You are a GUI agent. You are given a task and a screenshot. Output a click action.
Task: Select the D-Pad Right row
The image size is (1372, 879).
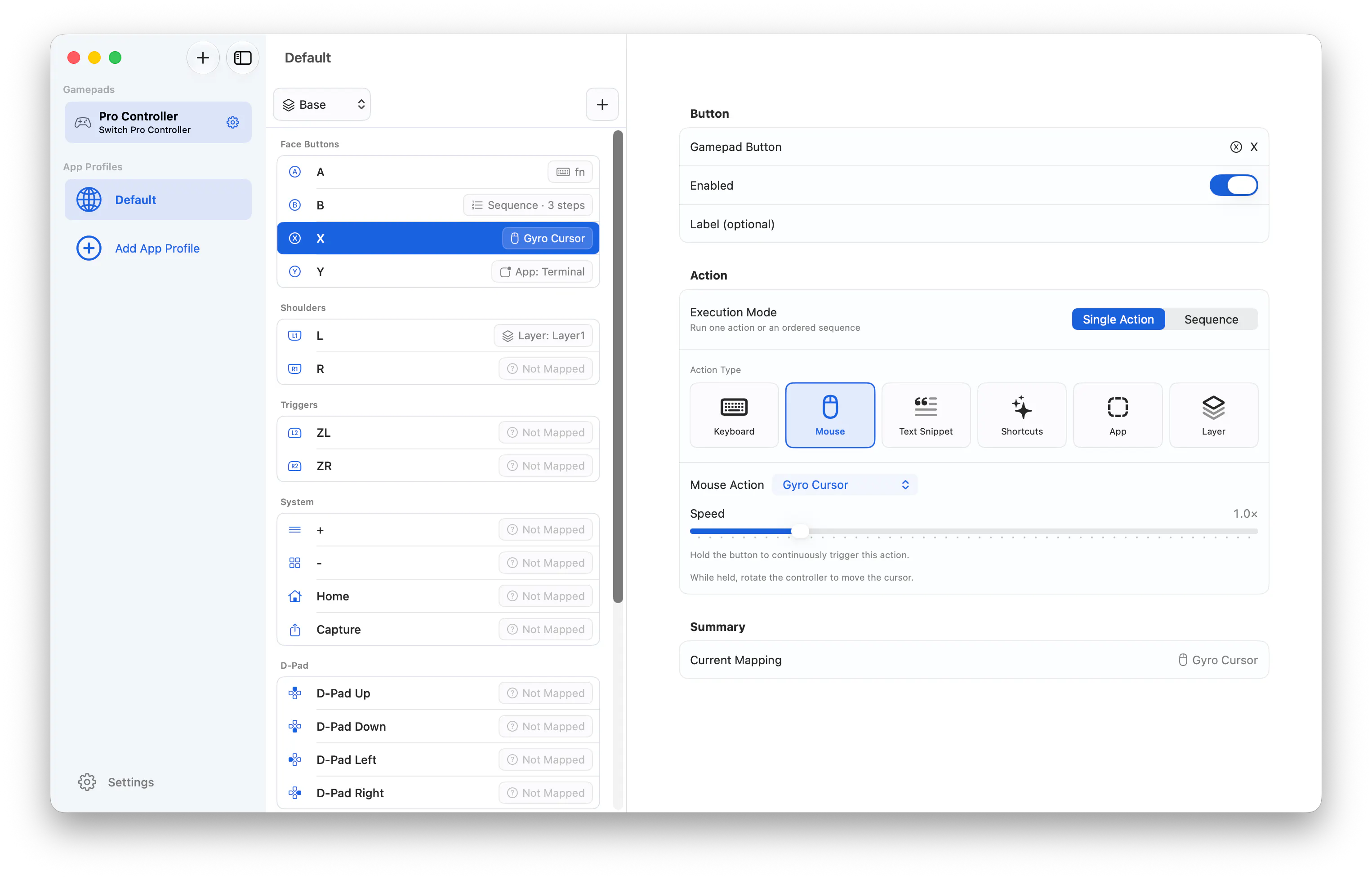click(x=438, y=792)
